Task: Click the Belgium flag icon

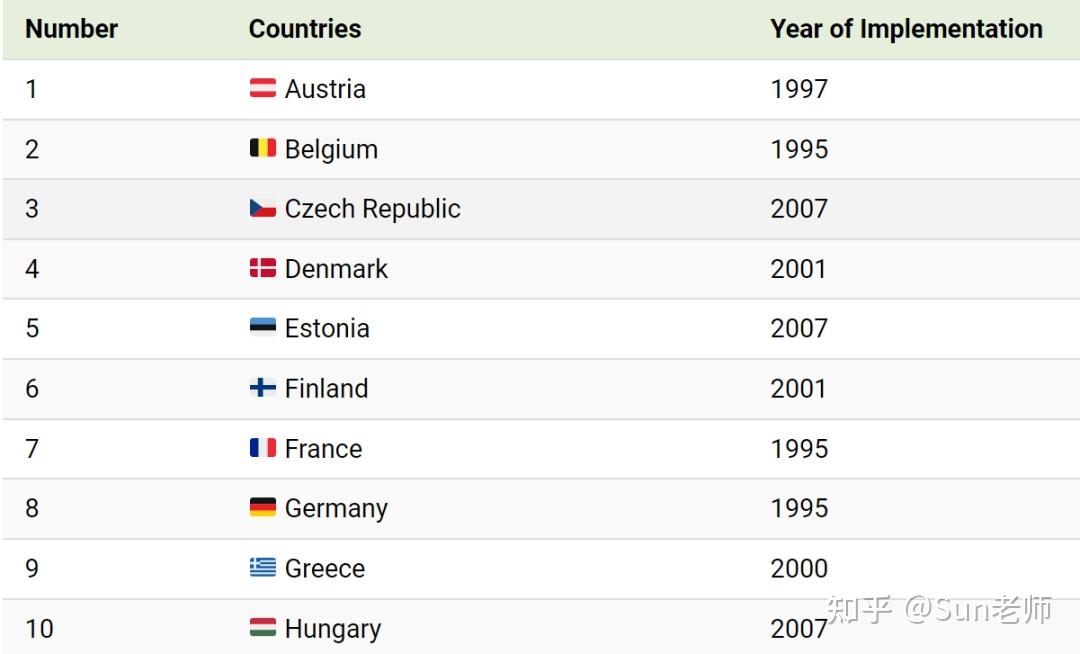Action: click(262, 148)
